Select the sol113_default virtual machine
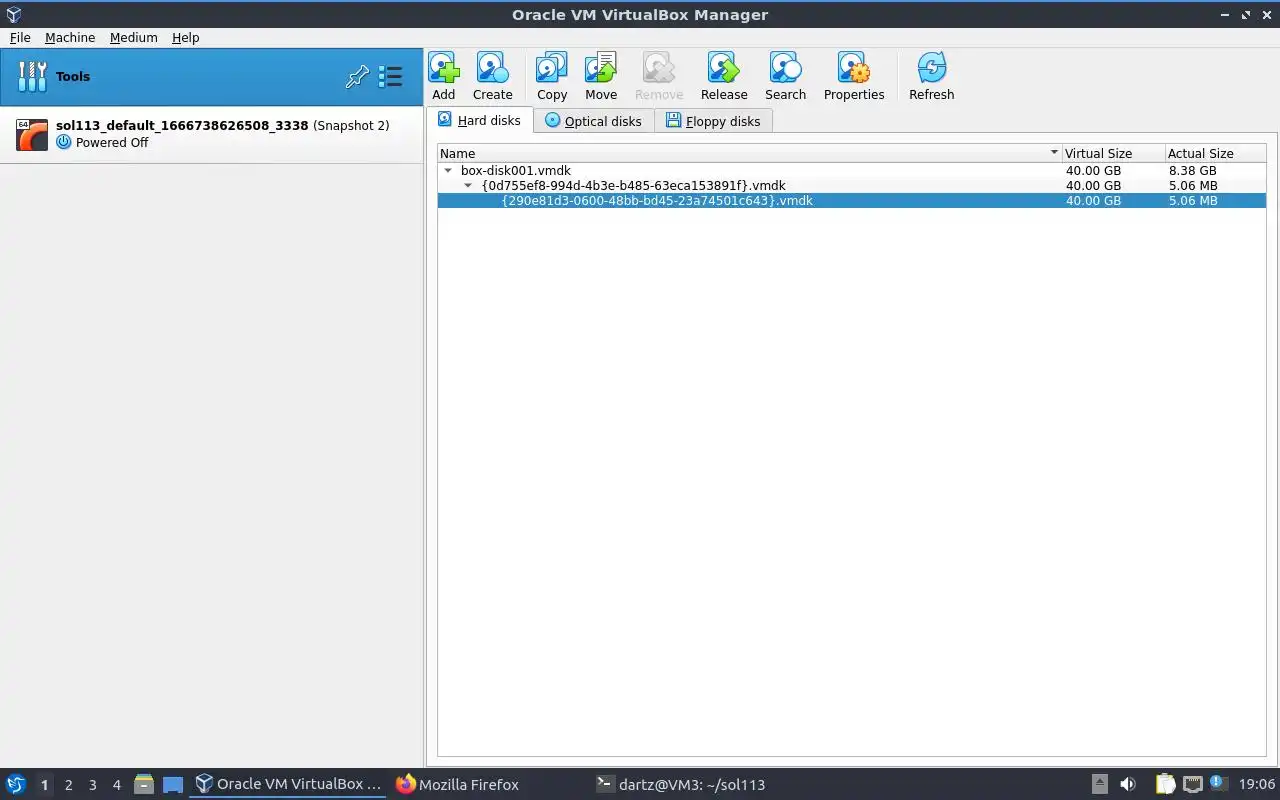This screenshot has height=800, width=1280. coord(211,134)
